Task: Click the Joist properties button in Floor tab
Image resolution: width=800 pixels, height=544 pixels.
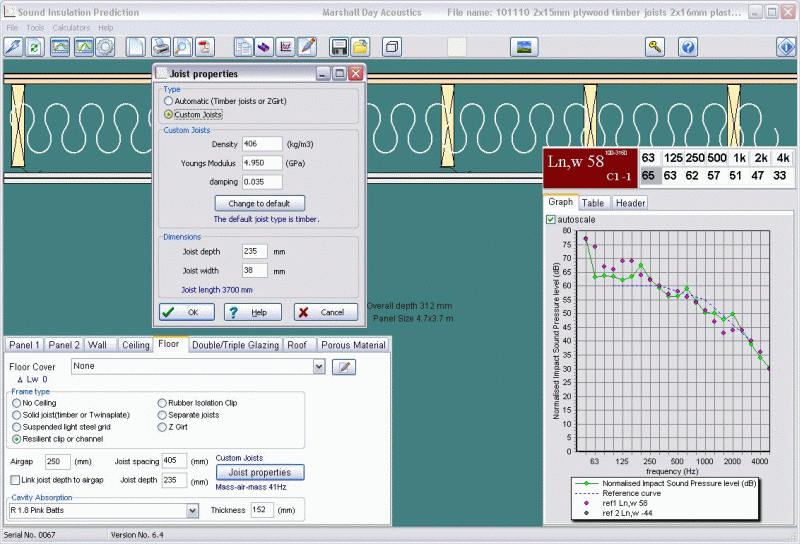Action: tap(260, 473)
